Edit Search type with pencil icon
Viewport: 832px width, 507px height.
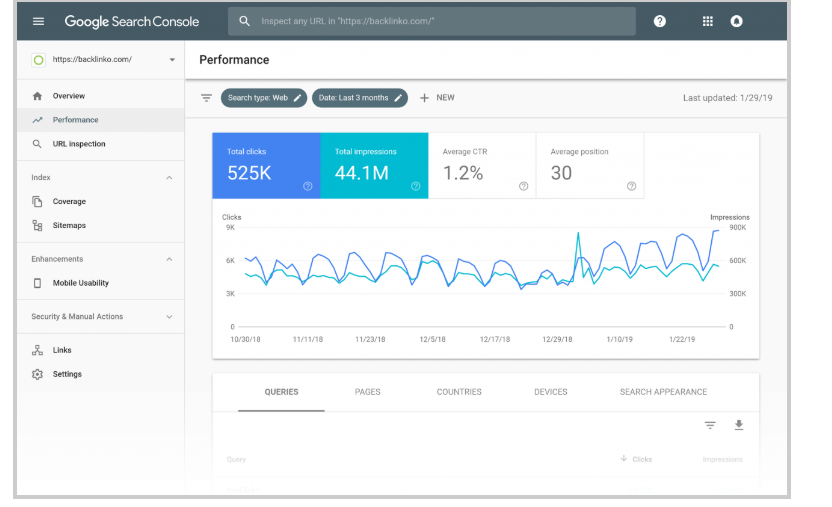tap(298, 98)
